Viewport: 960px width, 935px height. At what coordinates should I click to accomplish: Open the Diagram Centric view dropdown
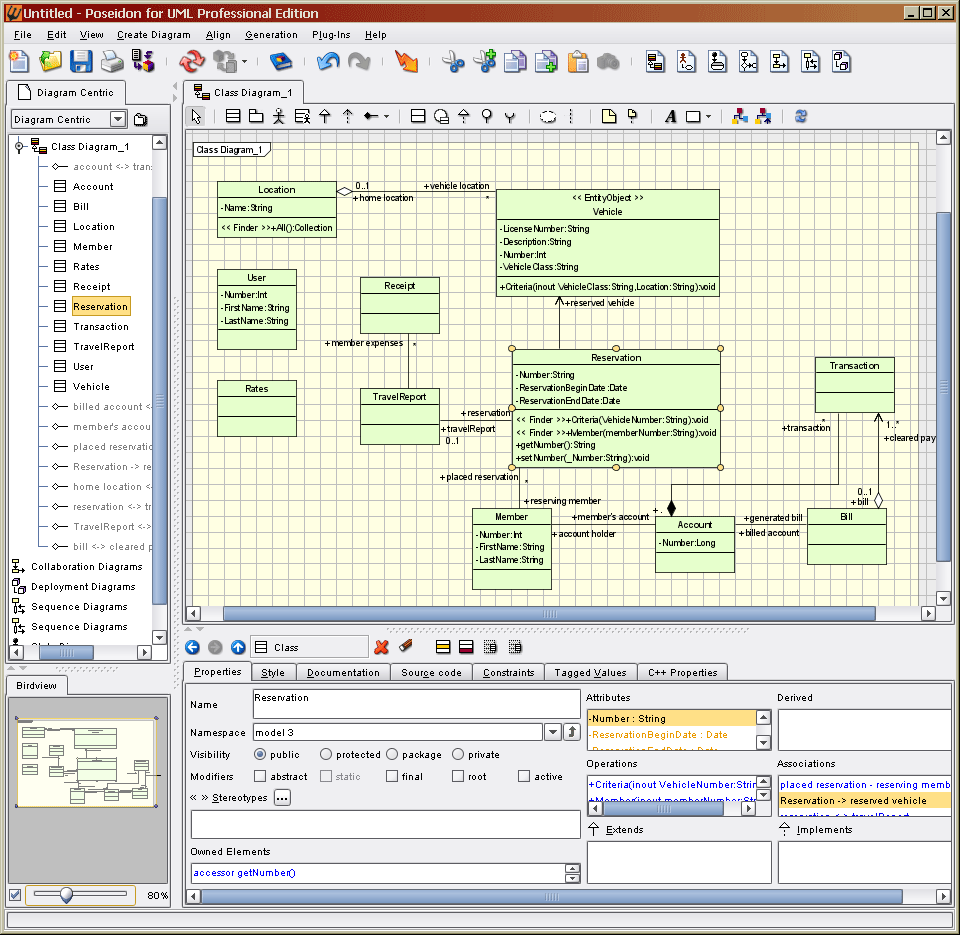tap(118, 119)
